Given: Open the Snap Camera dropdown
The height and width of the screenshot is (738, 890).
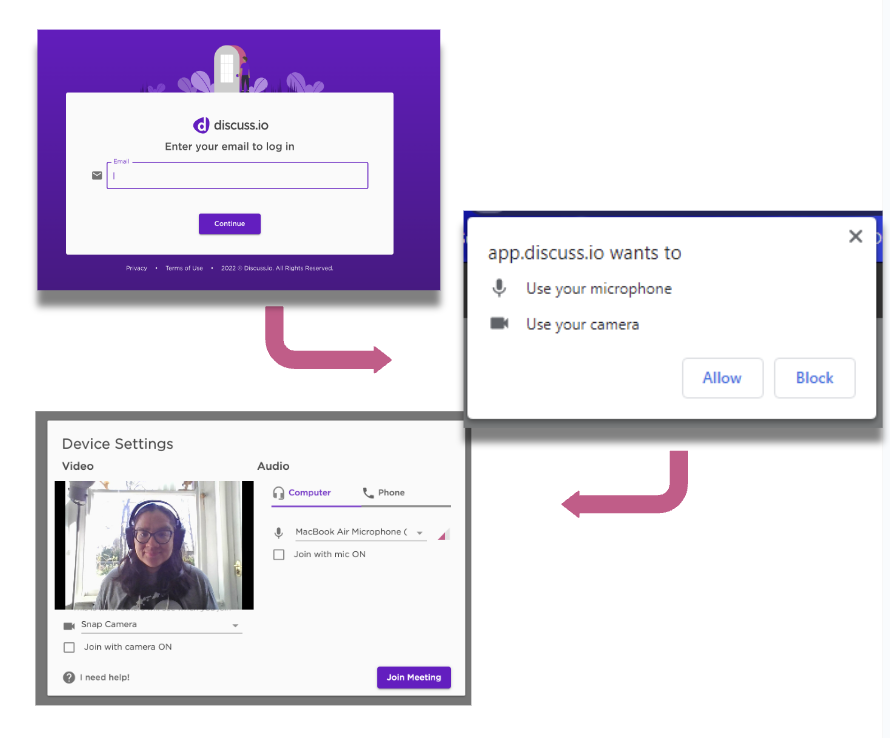Looking at the screenshot, I should [x=161, y=624].
